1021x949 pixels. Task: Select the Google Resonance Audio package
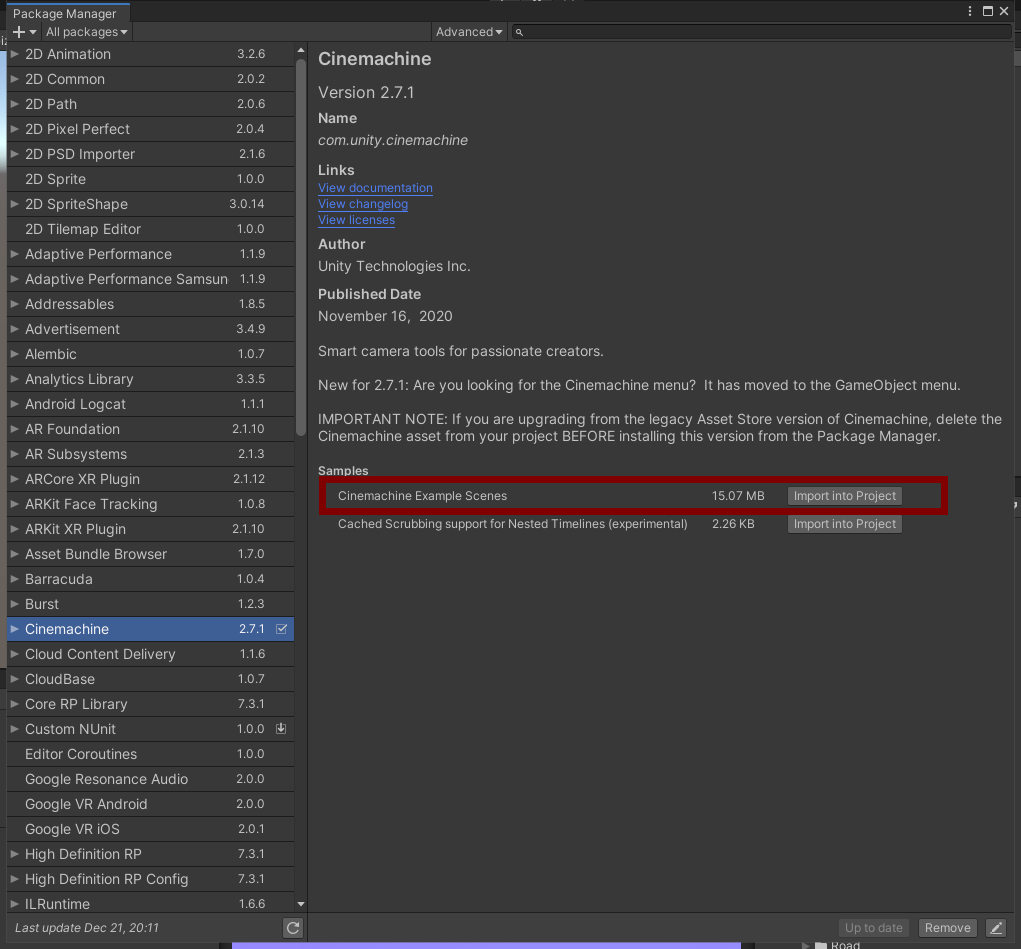[x=150, y=779]
